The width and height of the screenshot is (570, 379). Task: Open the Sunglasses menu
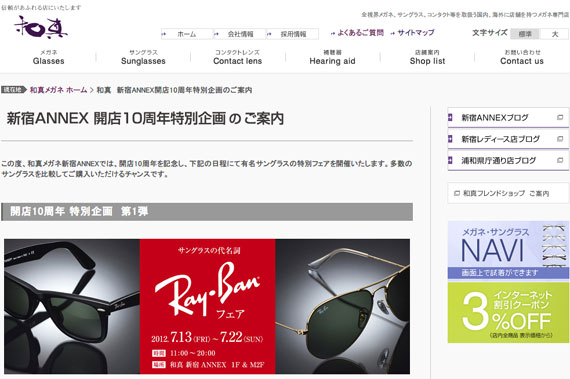(x=143, y=57)
